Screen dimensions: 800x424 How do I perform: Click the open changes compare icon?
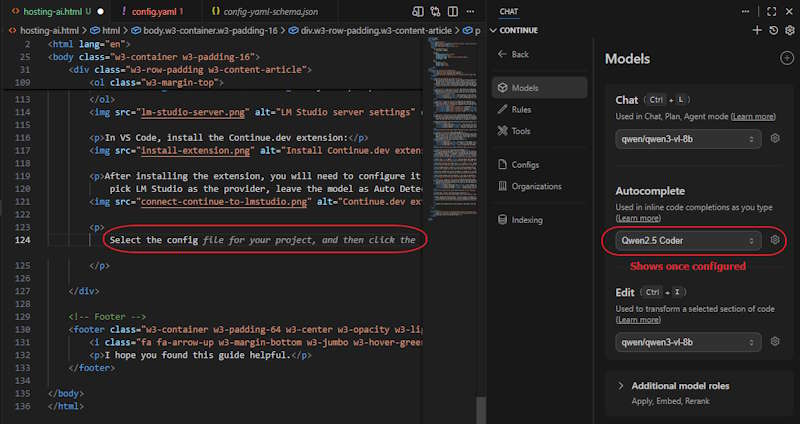tap(435, 11)
